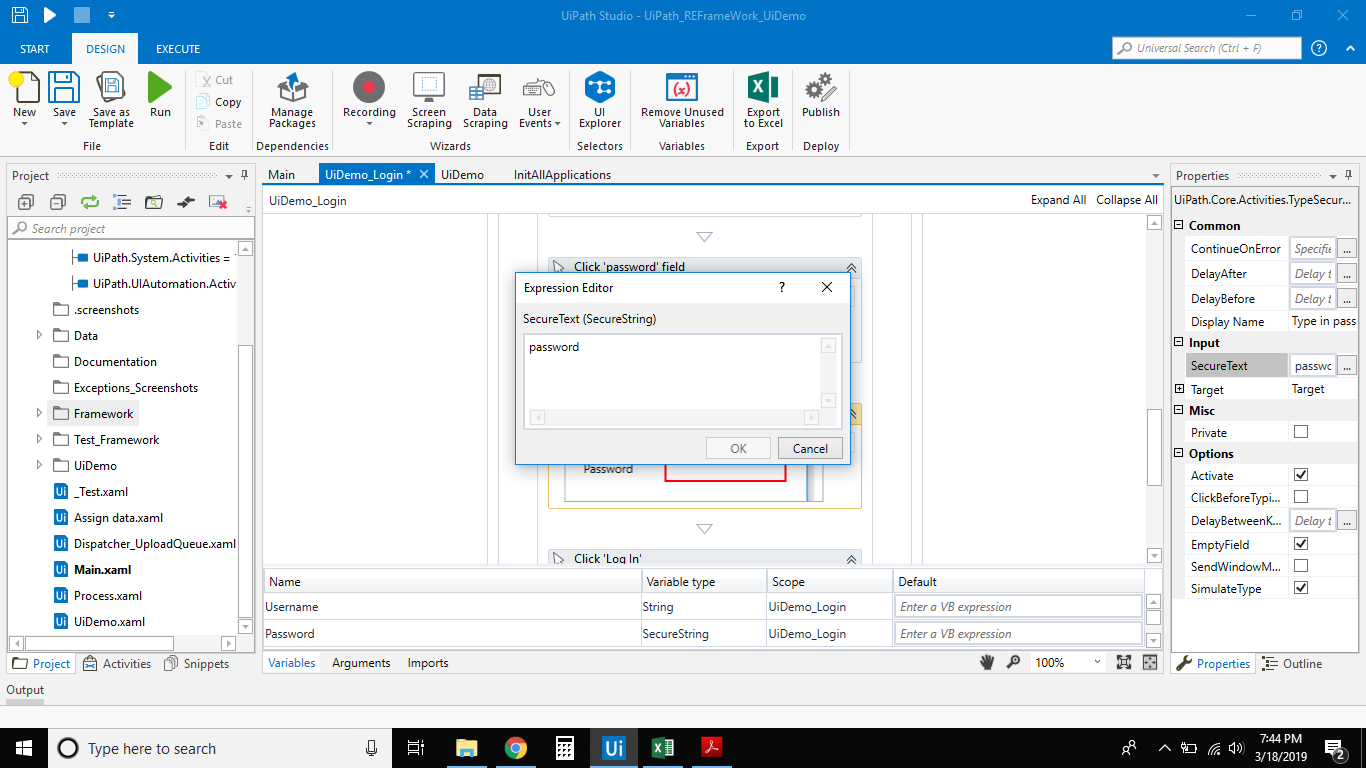1366x768 pixels.
Task: Select Export to Excel
Action: (x=763, y=100)
